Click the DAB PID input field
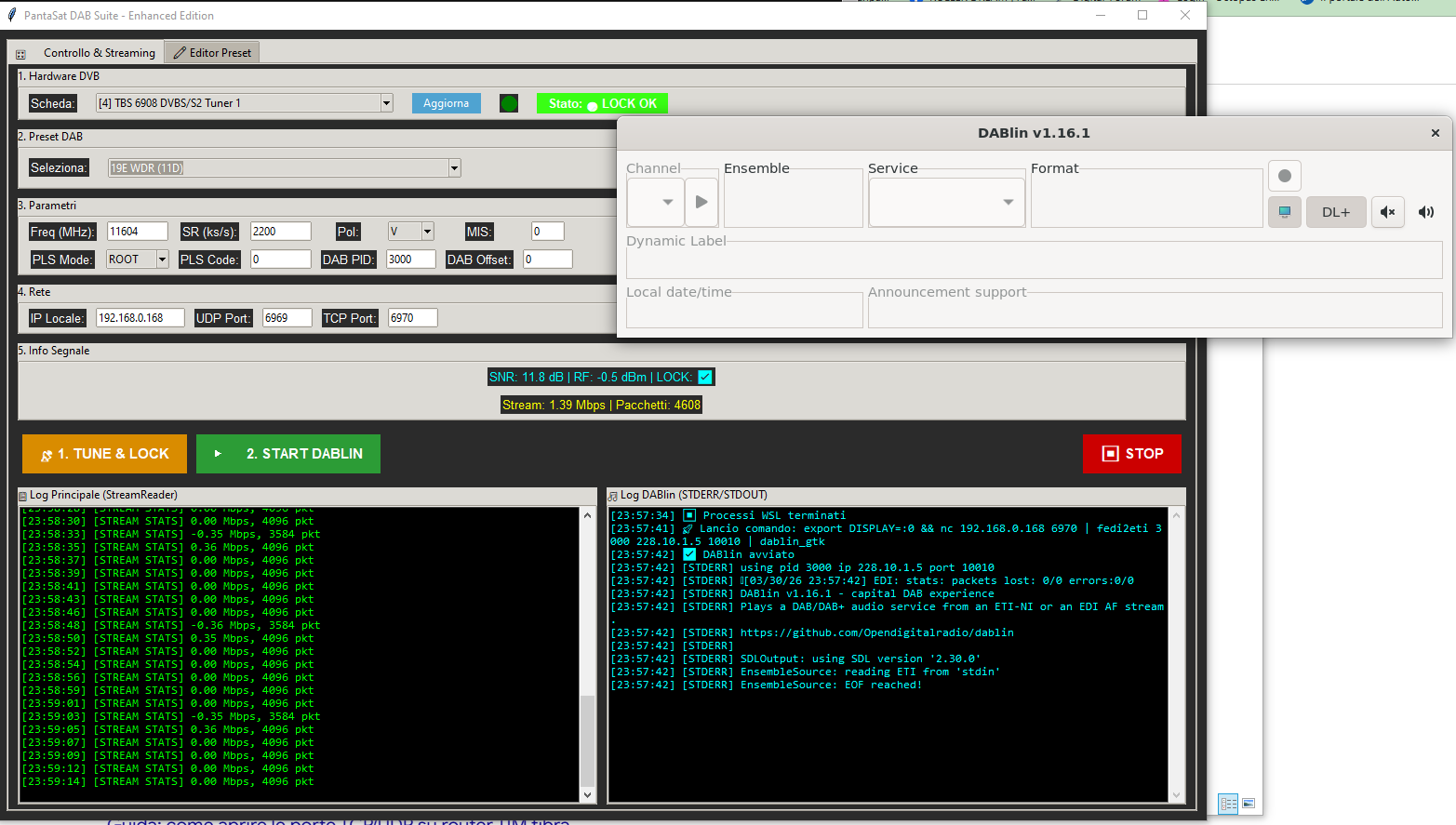 click(x=410, y=259)
